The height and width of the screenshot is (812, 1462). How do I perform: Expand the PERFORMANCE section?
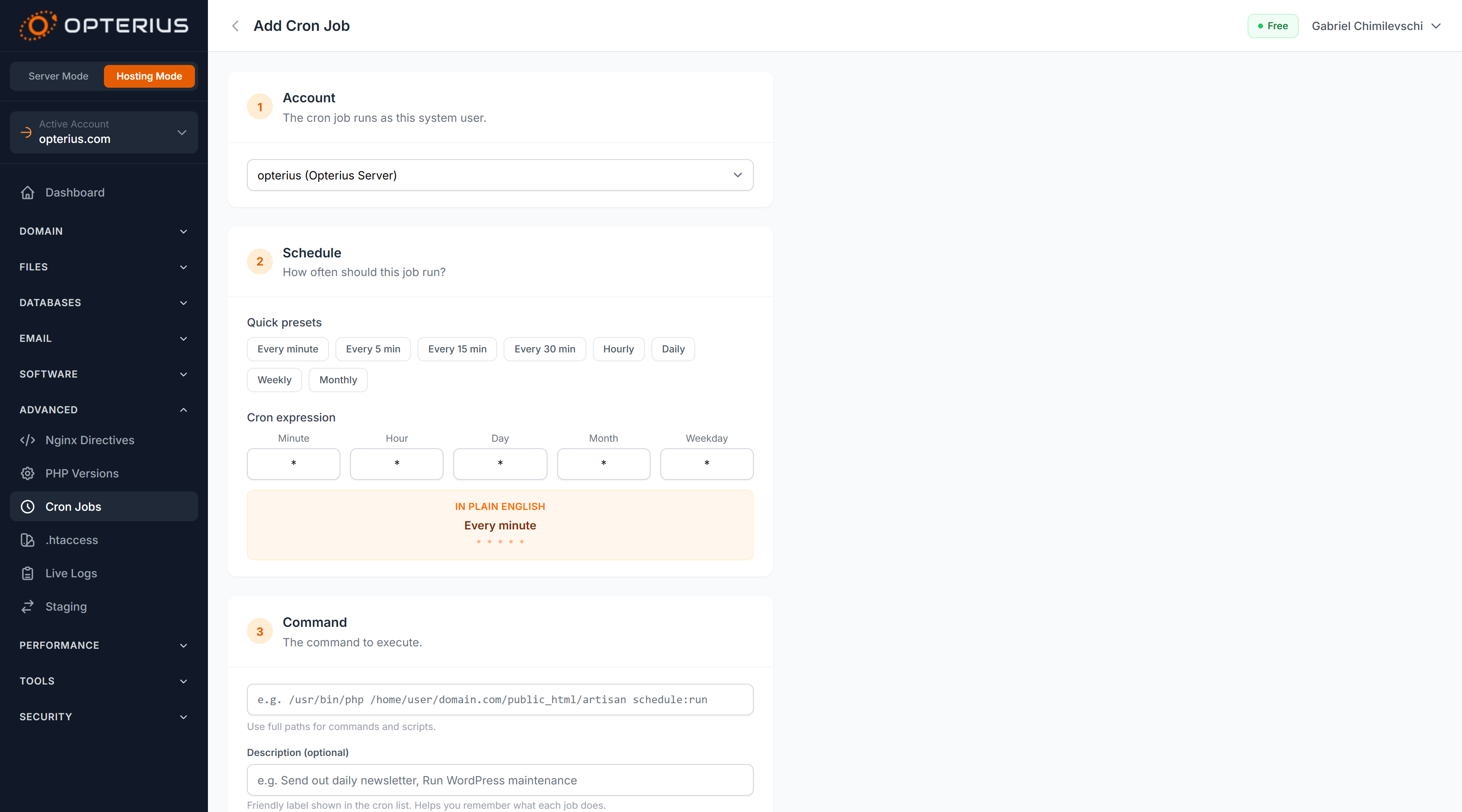104,646
